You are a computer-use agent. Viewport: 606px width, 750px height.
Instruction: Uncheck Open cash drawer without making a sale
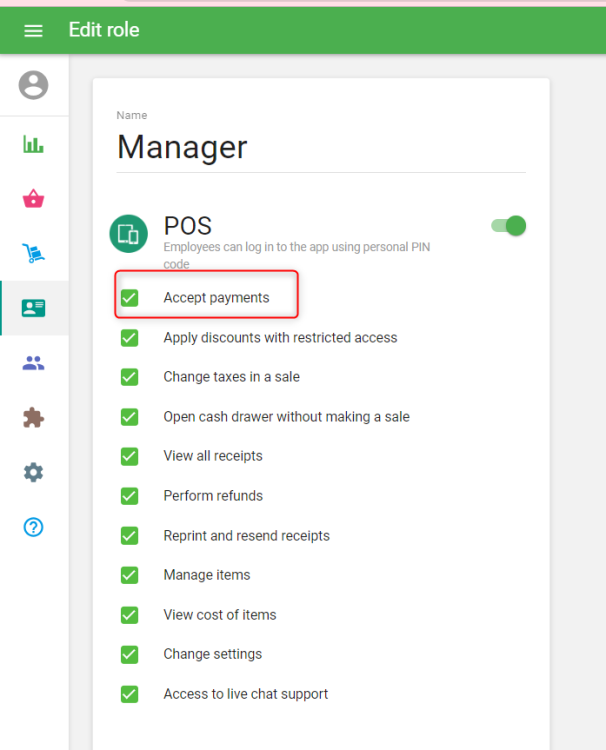pyautogui.click(x=130, y=417)
